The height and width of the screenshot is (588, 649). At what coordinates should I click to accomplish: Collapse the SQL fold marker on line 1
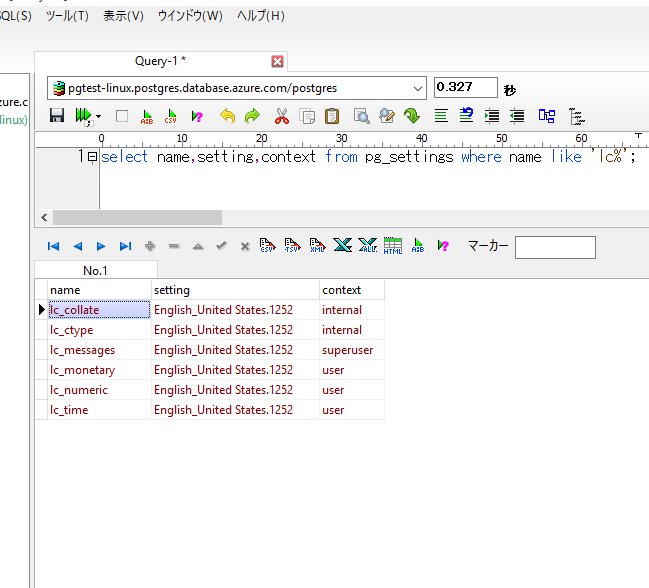[92, 157]
